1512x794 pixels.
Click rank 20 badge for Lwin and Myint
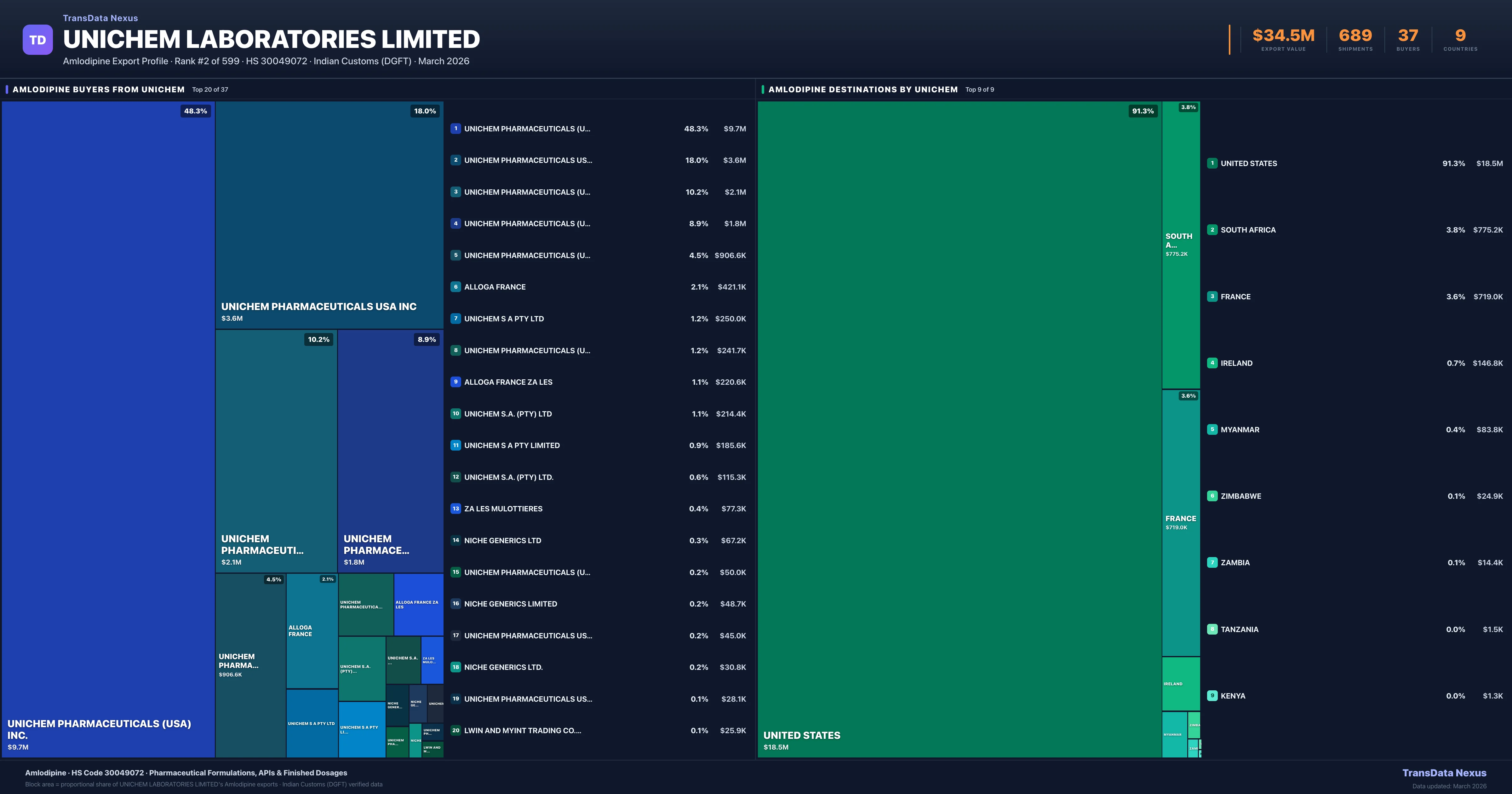455,731
